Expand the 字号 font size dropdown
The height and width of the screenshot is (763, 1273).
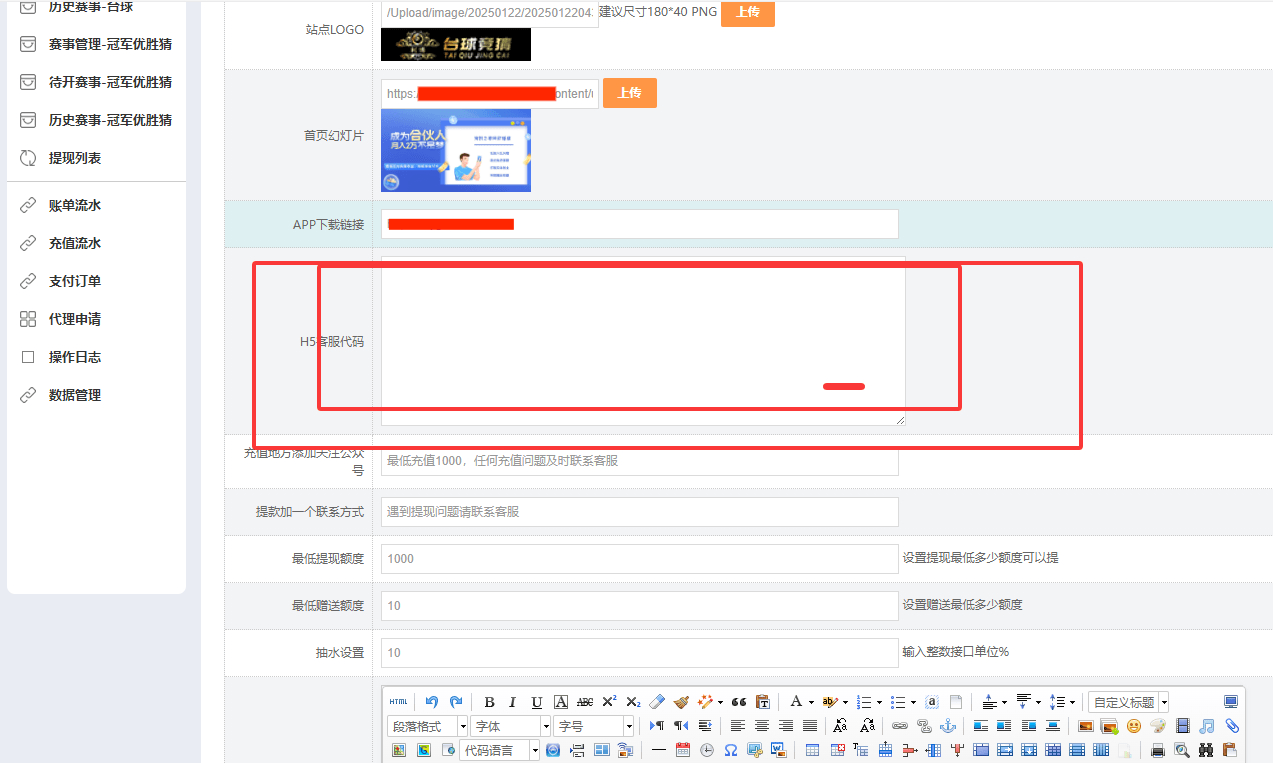click(594, 726)
